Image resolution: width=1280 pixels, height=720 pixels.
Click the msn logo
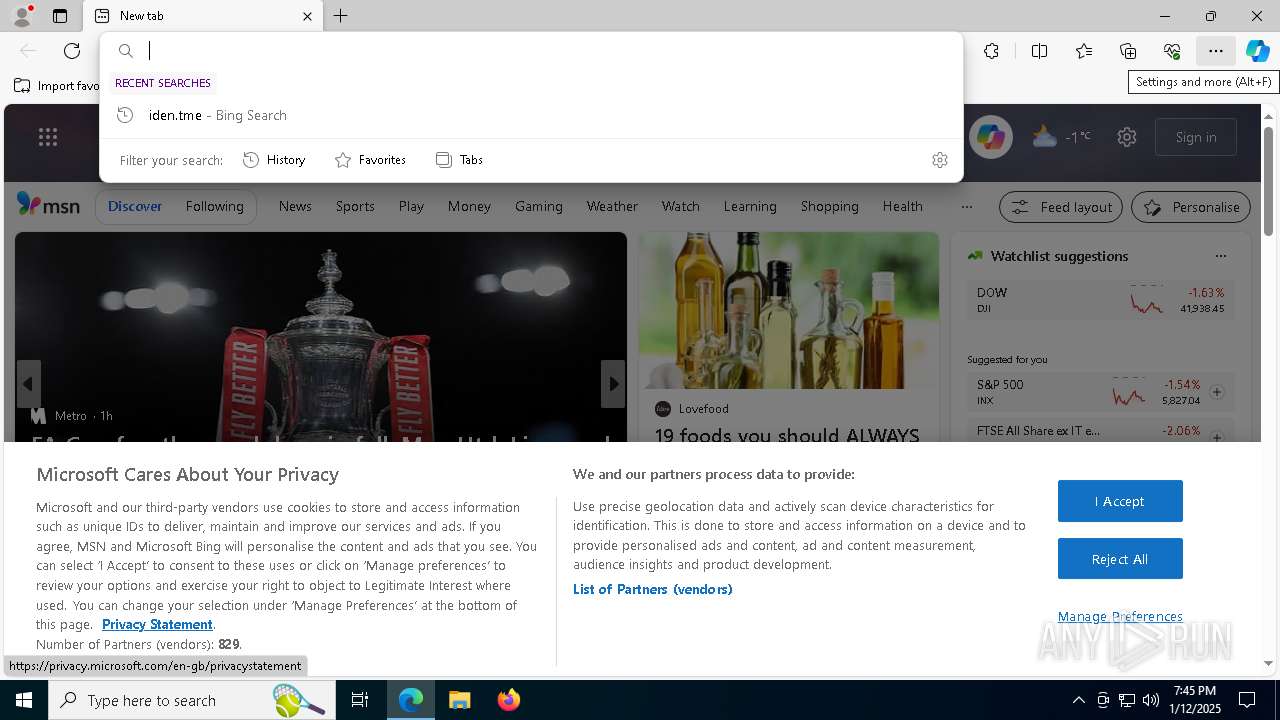point(48,205)
